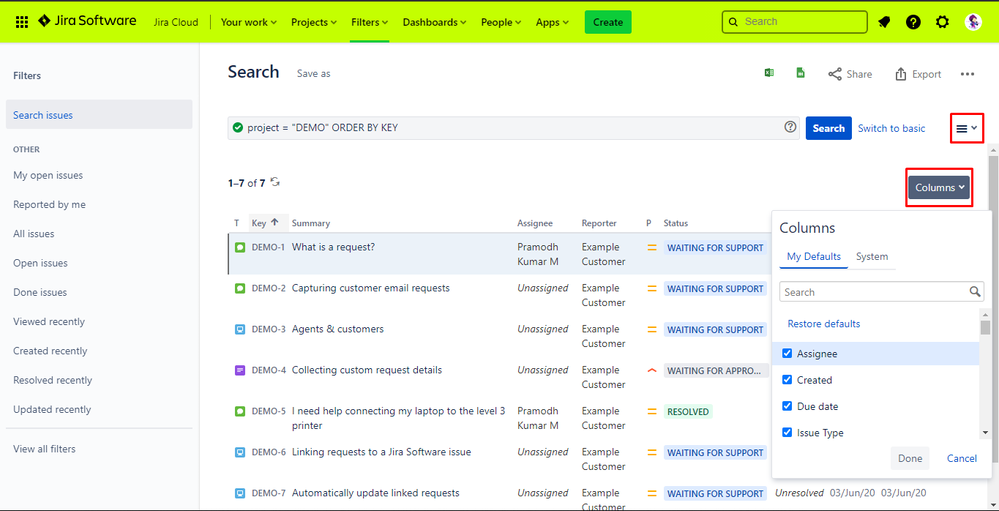Uncheck the Issue Type column checkbox

pos(787,433)
